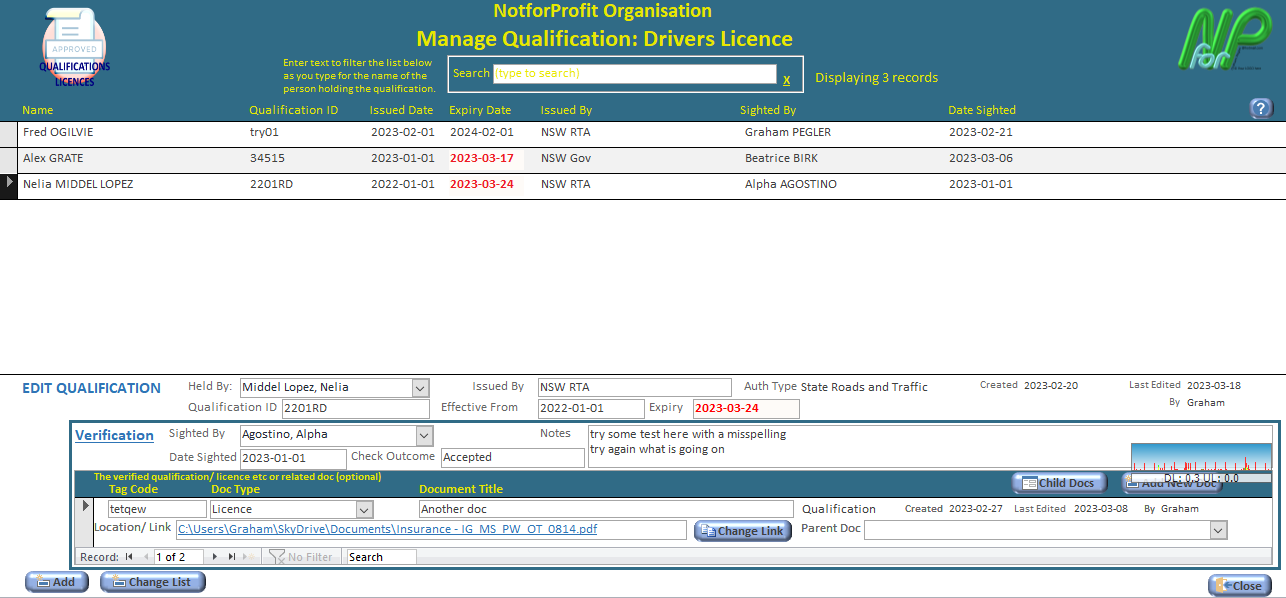This screenshot has width=1286, height=598.
Task: Select the Fred OGILVIE name cell
Action: (58, 132)
